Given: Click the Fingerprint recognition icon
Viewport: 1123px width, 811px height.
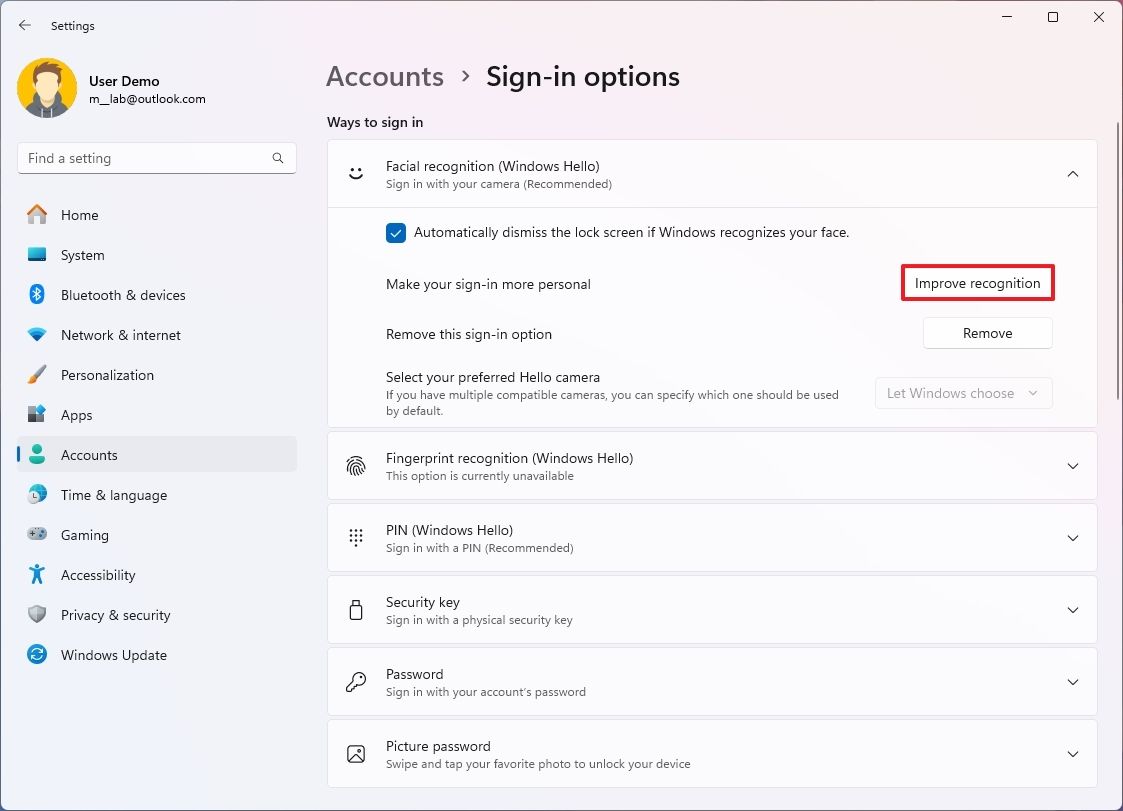Looking at the screenshot, I should (x=356, y=465).
